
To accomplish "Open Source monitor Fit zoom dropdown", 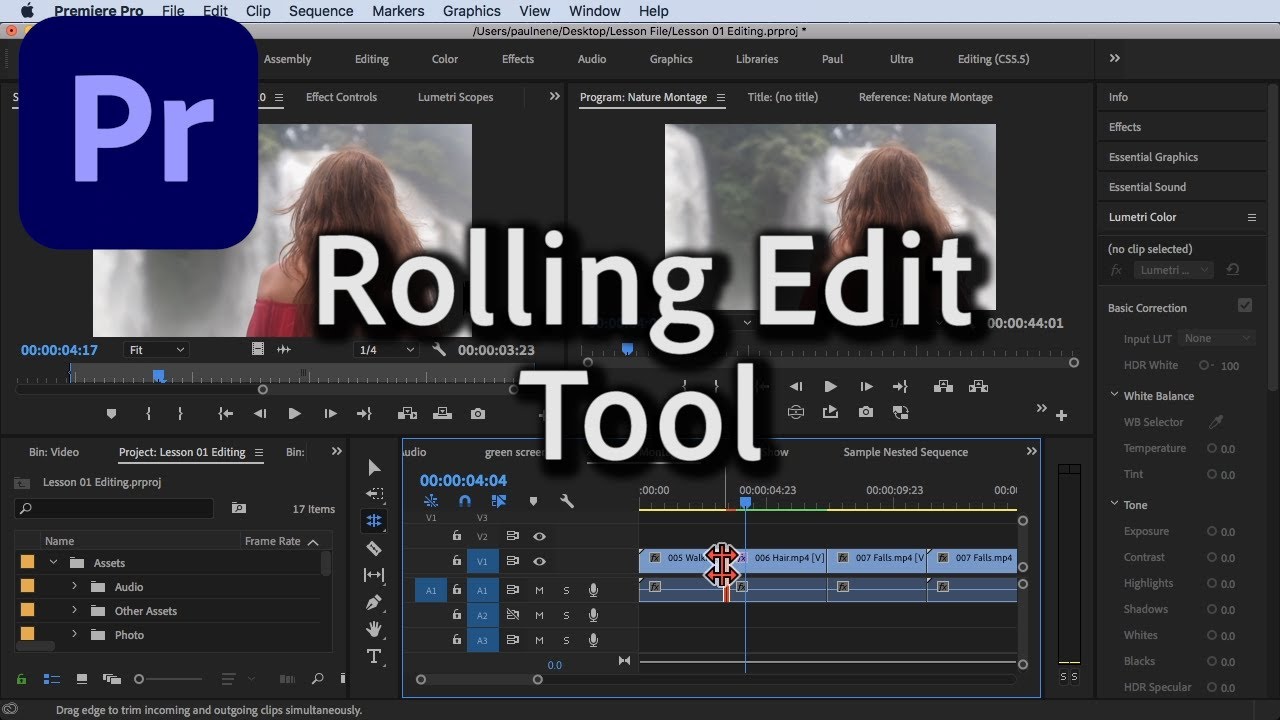I will 156,350.
